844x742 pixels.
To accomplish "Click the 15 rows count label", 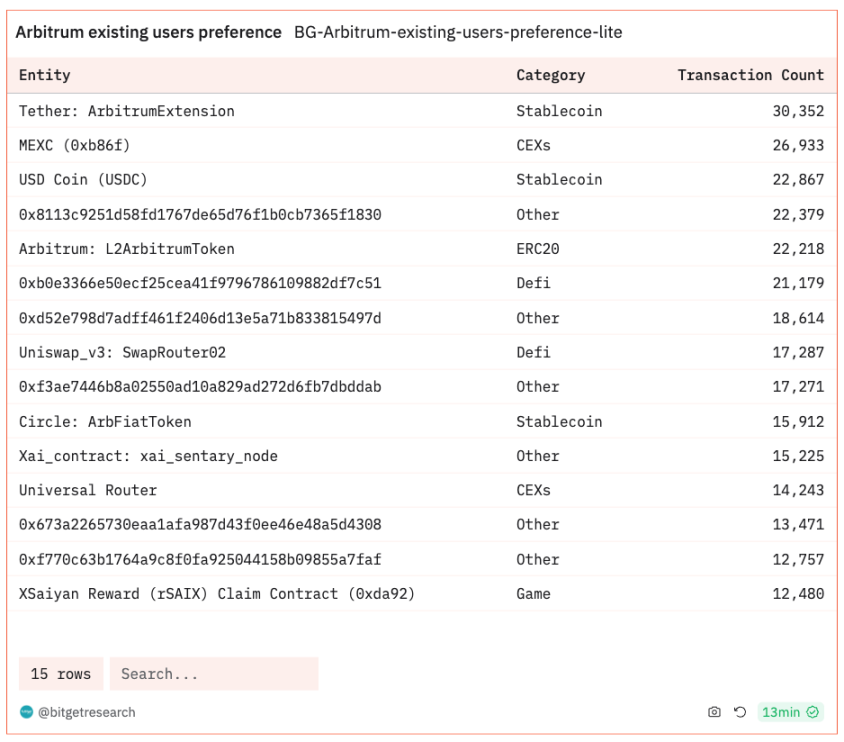I will pyautogui.click(x=61, y=674).
